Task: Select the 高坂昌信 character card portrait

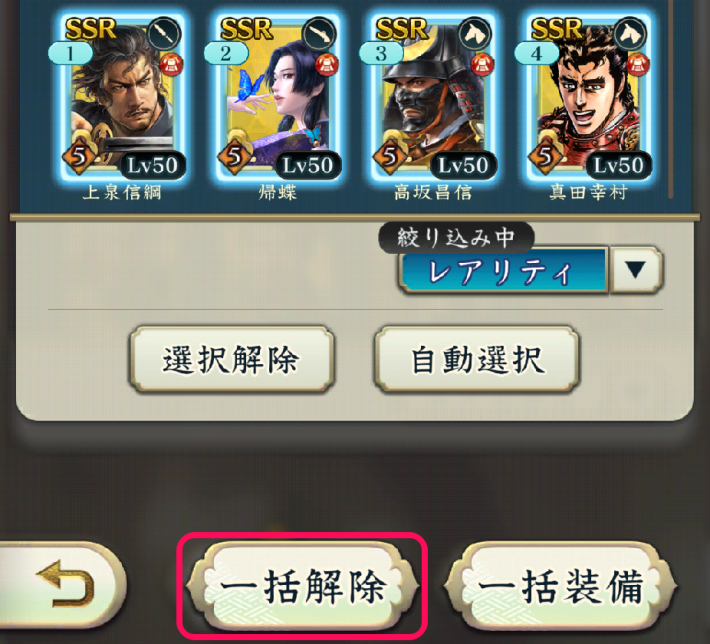Action: coord(433,96)
